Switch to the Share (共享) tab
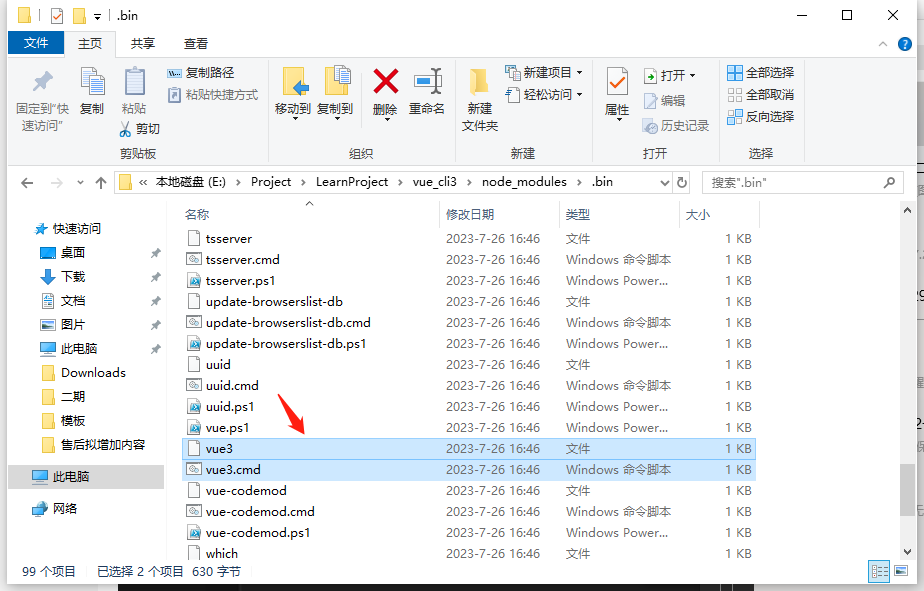The height and width of the screenshot is (591, 924). coord(143,44)
